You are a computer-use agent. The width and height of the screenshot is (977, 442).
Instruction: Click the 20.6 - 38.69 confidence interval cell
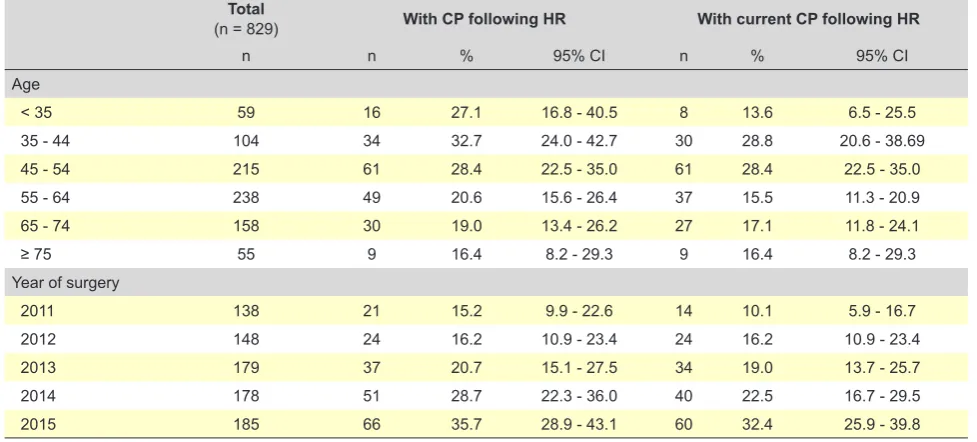[882, 141]
